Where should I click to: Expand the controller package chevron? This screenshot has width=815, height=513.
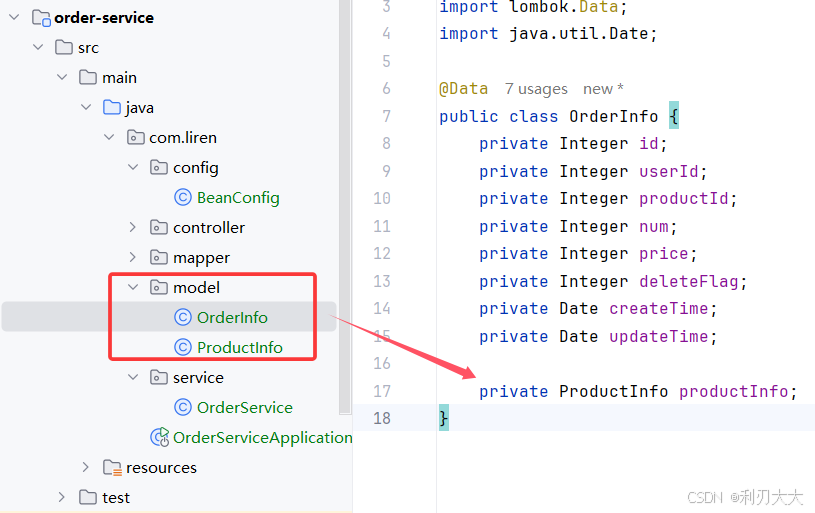coord(133,228)
